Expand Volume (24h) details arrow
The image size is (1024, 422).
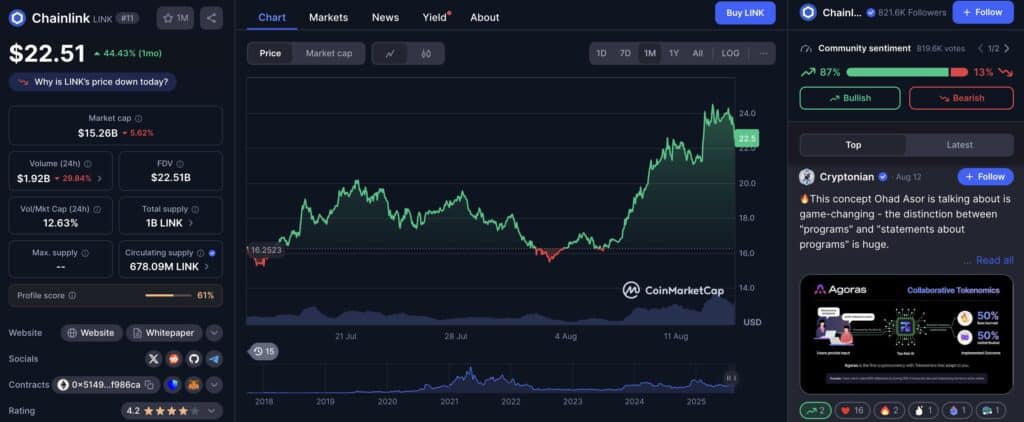99,178
